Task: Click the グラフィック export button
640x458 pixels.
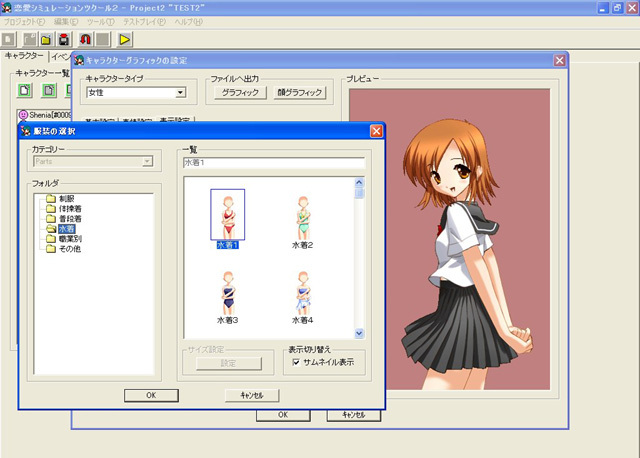Action: [x=240, y=93]
